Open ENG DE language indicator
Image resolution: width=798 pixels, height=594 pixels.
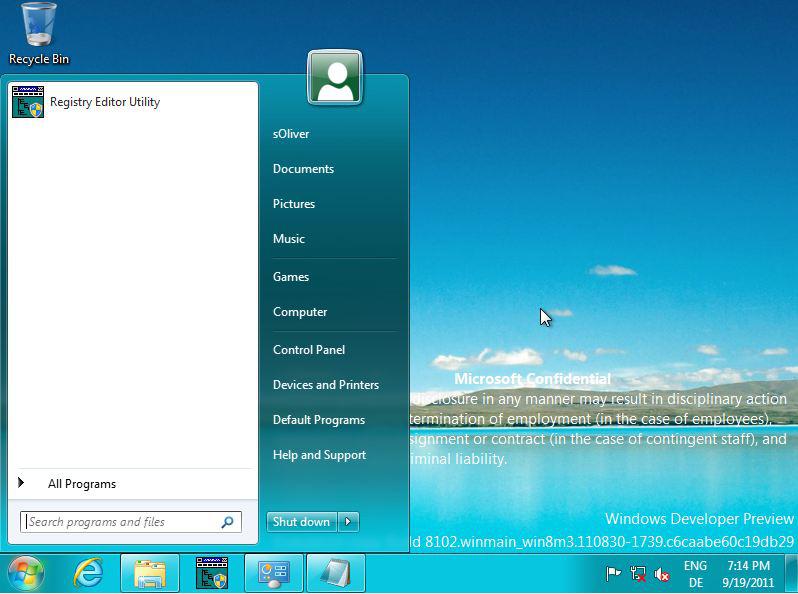pos(695,574)
